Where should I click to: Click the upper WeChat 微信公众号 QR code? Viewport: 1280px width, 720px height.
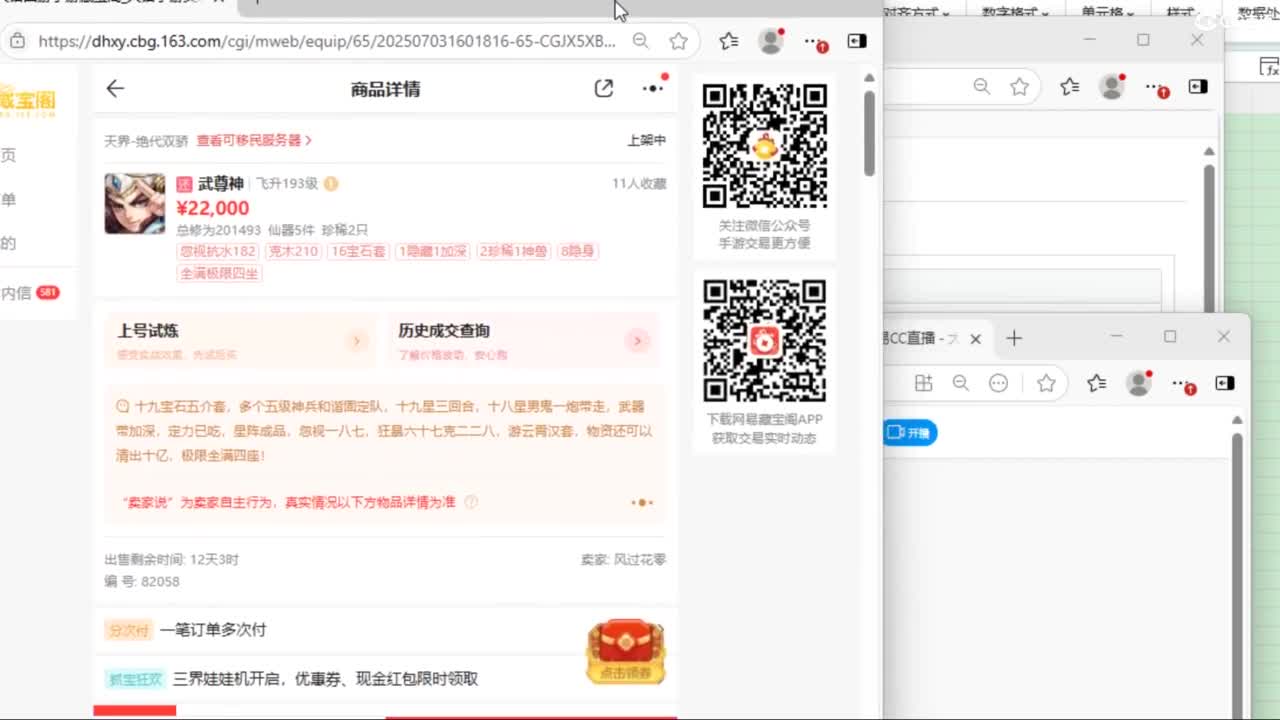coord(765,146)
